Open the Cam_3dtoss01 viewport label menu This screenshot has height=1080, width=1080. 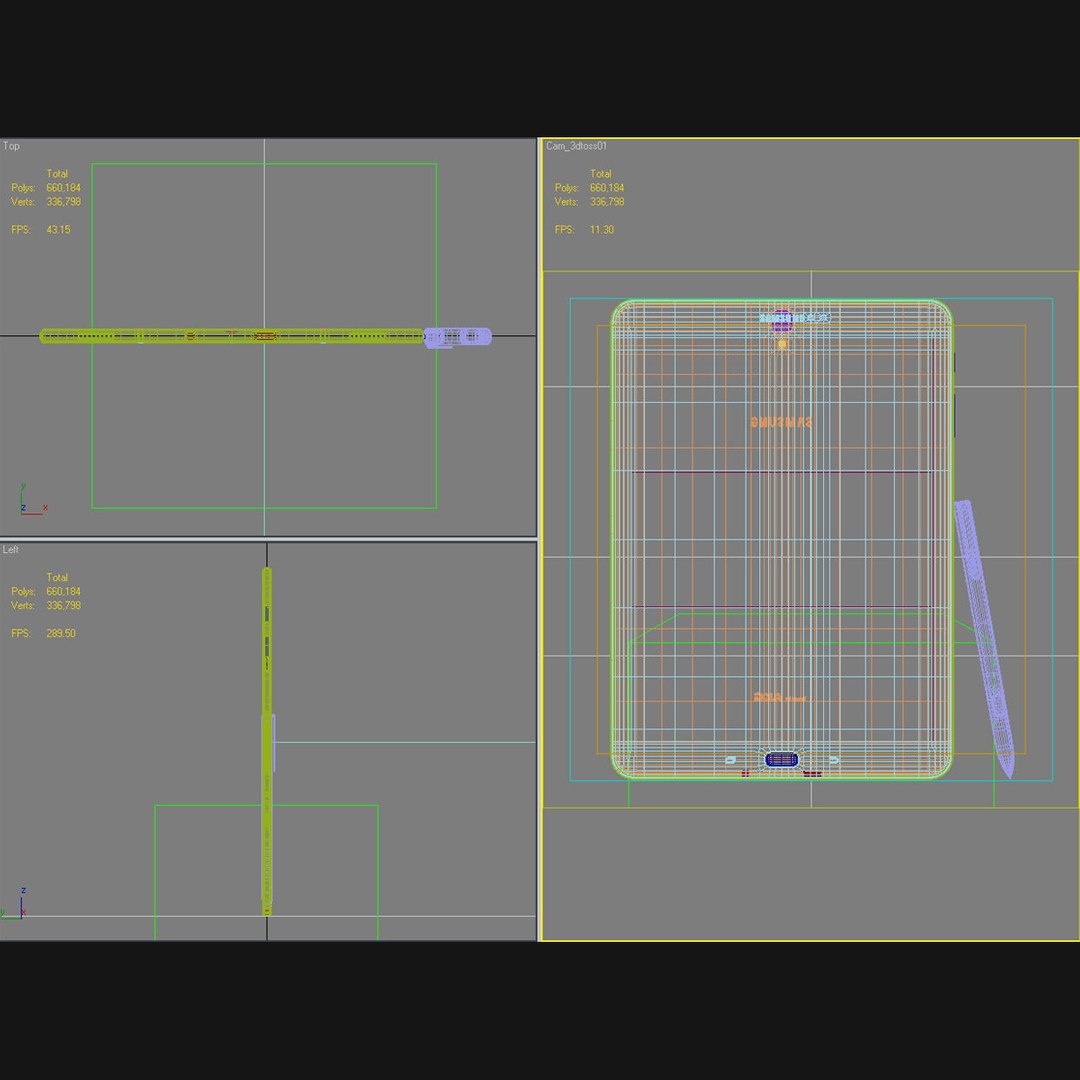(577, 146)
